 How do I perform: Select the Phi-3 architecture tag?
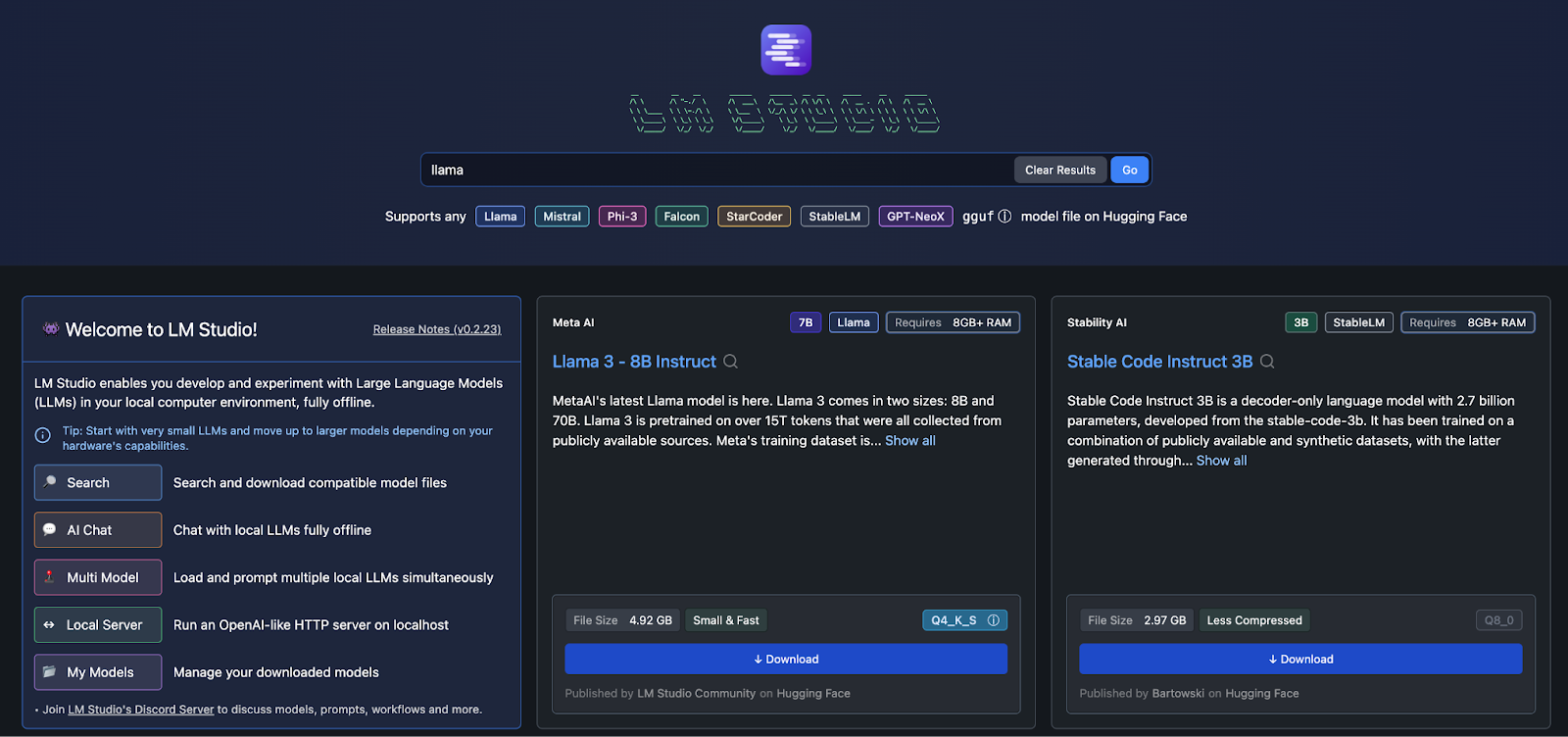622,217
